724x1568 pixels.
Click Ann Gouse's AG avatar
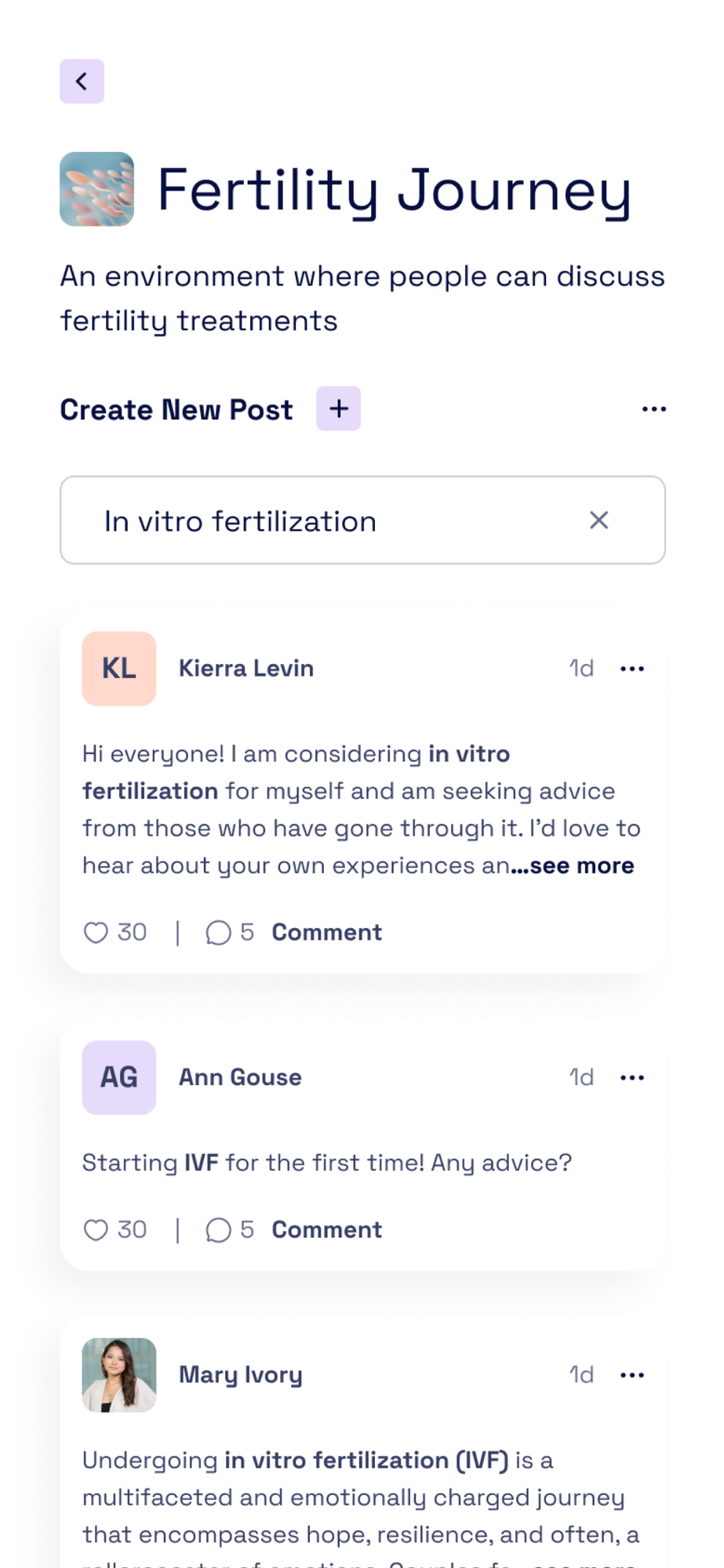(x=119, y=1078)
